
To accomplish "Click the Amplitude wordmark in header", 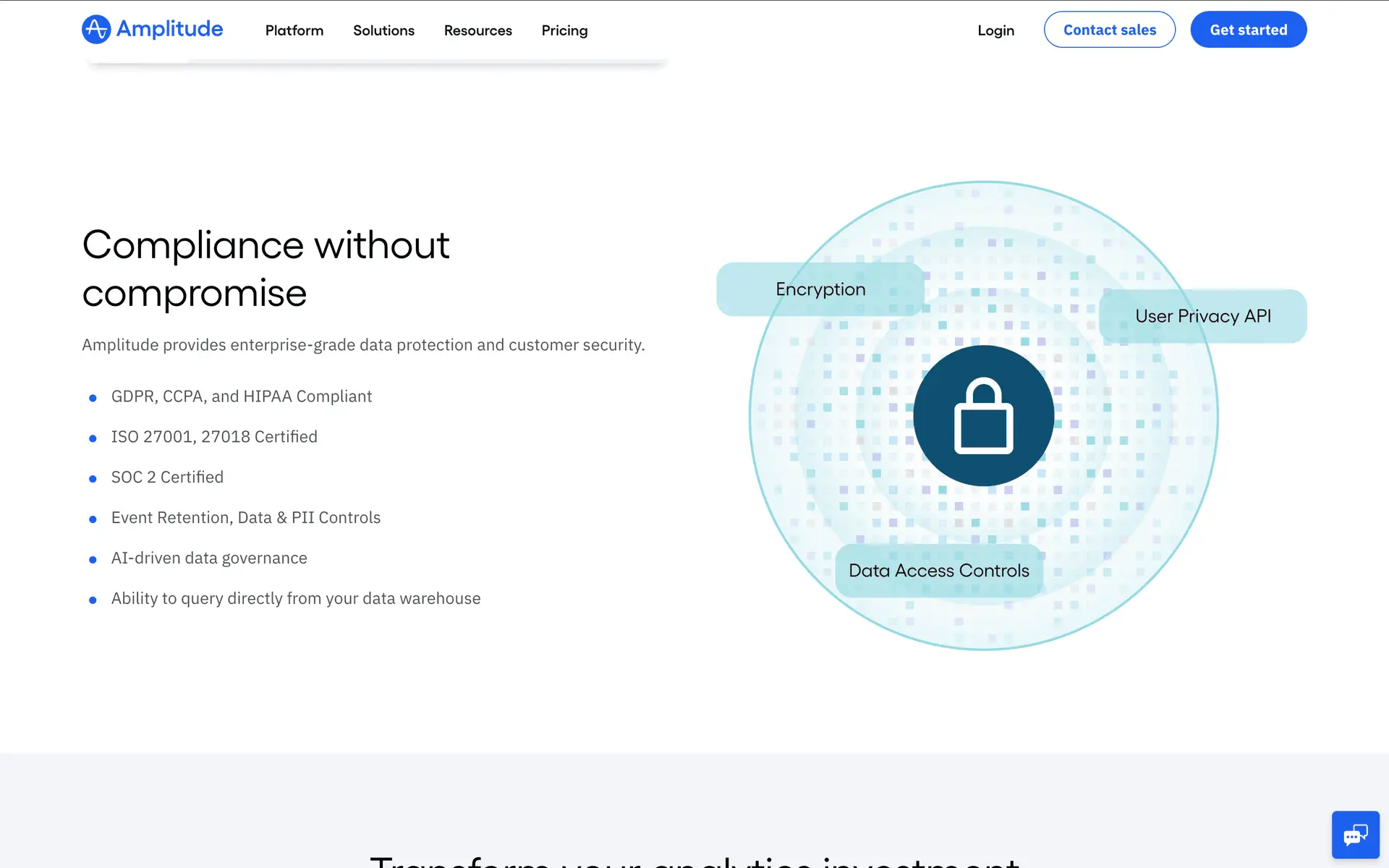I will [x=170, y=29].
